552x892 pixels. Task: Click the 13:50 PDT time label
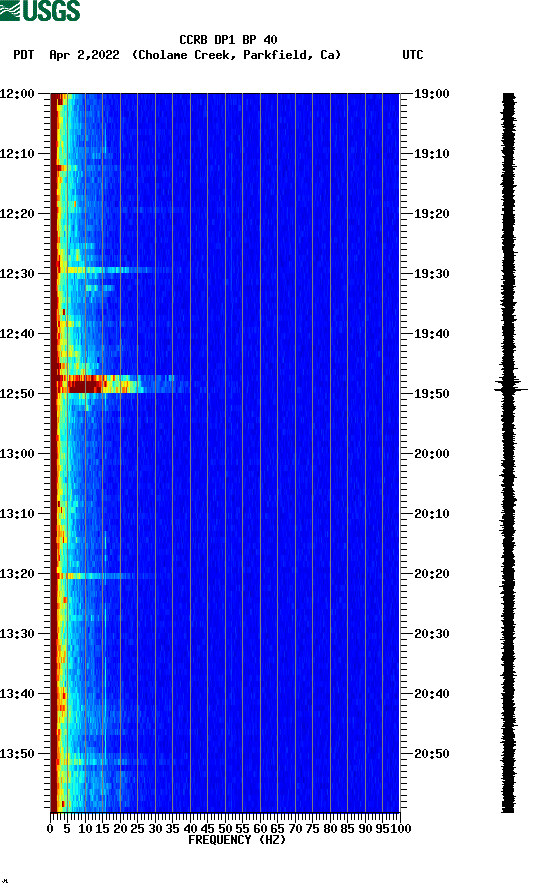[18, 754]
